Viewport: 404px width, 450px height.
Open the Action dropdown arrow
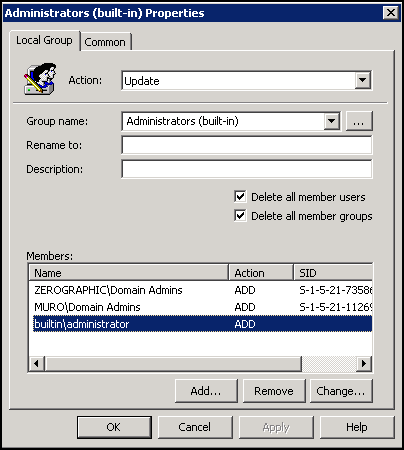[363, 80]
